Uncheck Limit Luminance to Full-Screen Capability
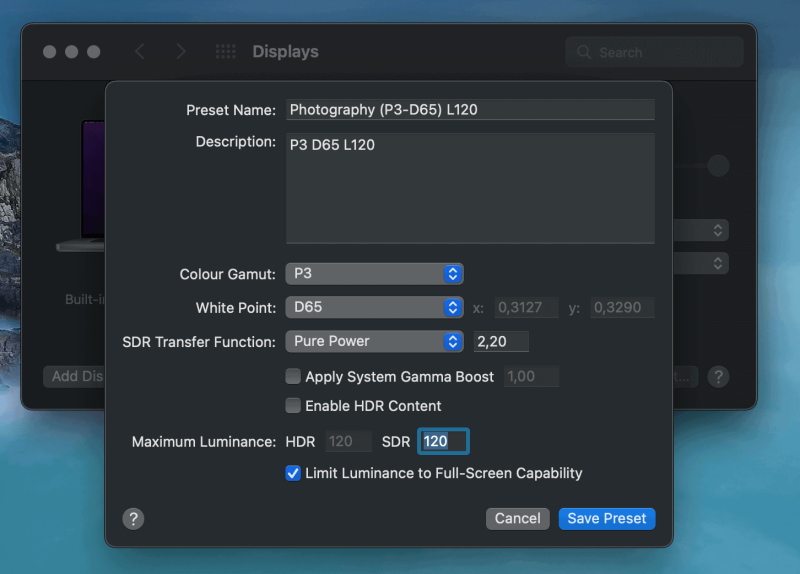Screen dimensions: 800x574 pos(293,473)
